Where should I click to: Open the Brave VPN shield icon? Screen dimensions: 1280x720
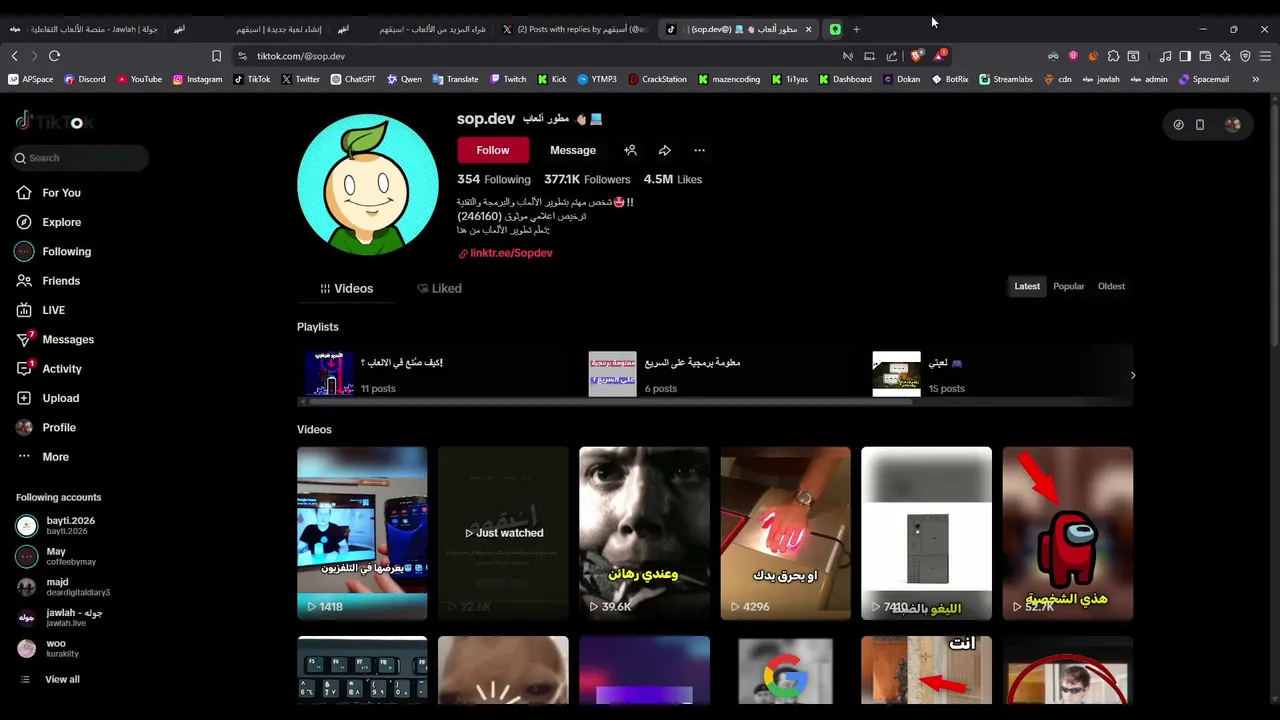[1245, 56]
